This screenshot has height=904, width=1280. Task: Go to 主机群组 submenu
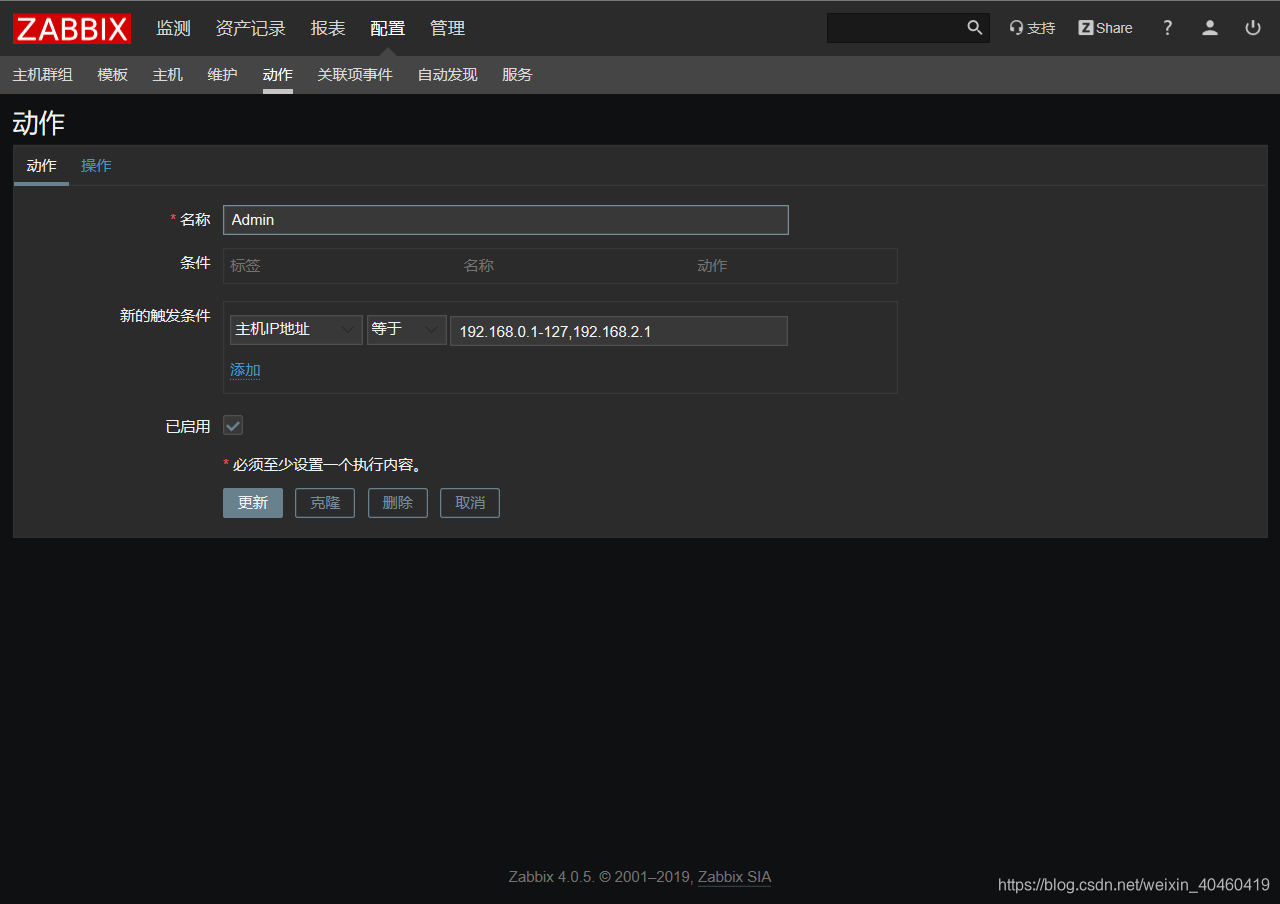click(43, 75)
